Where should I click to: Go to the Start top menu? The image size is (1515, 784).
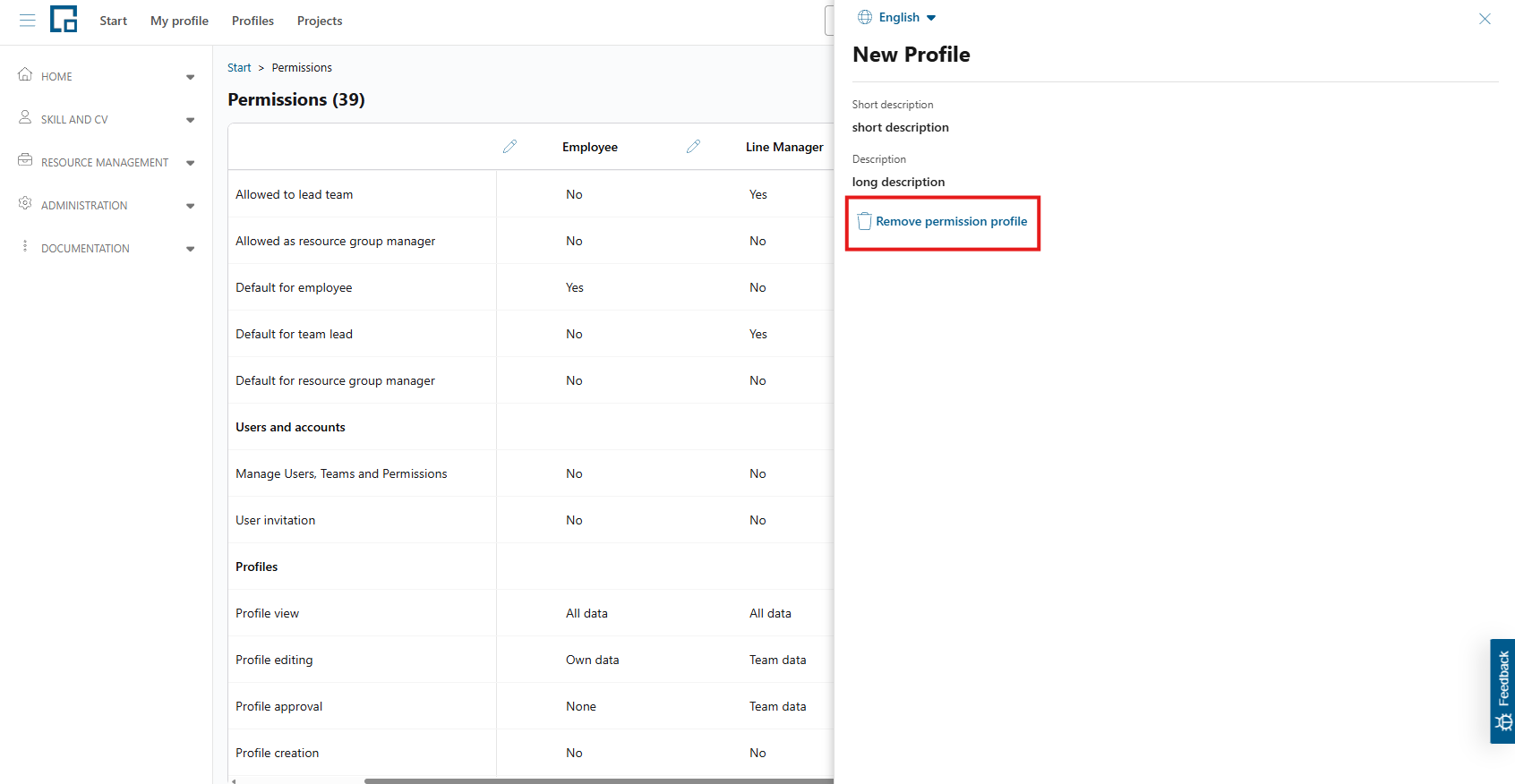(114, 21)
